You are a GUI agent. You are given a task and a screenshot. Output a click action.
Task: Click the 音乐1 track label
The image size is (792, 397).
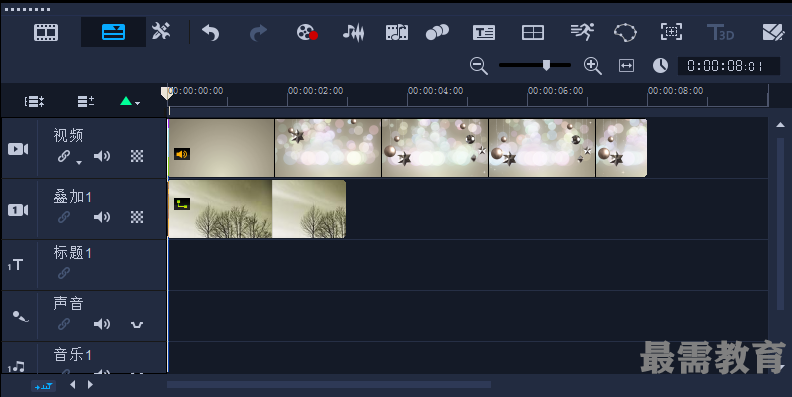(x=72, y=355)
